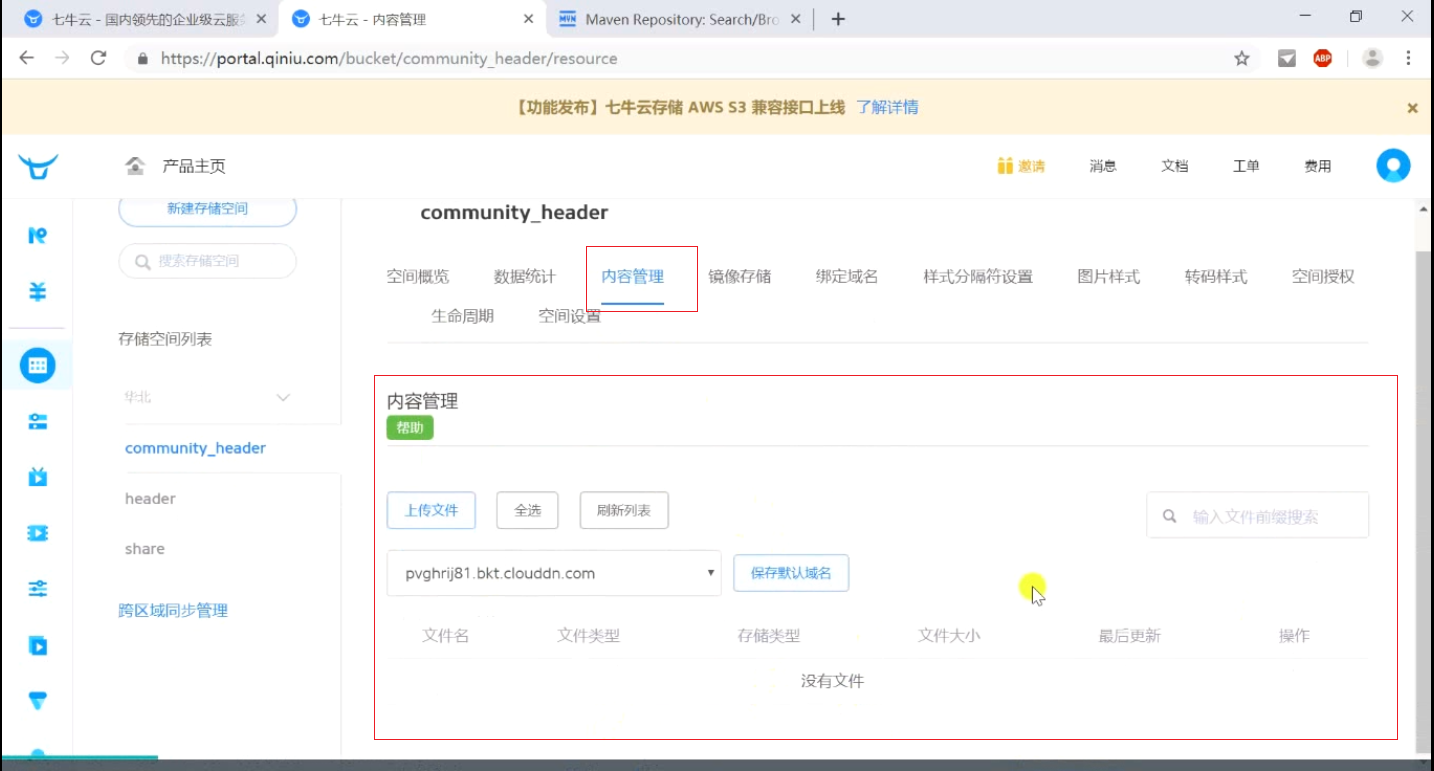Open 工单 tickets menu
The height and width of the screenshot is (771, 1434).
coord(1246,166)
